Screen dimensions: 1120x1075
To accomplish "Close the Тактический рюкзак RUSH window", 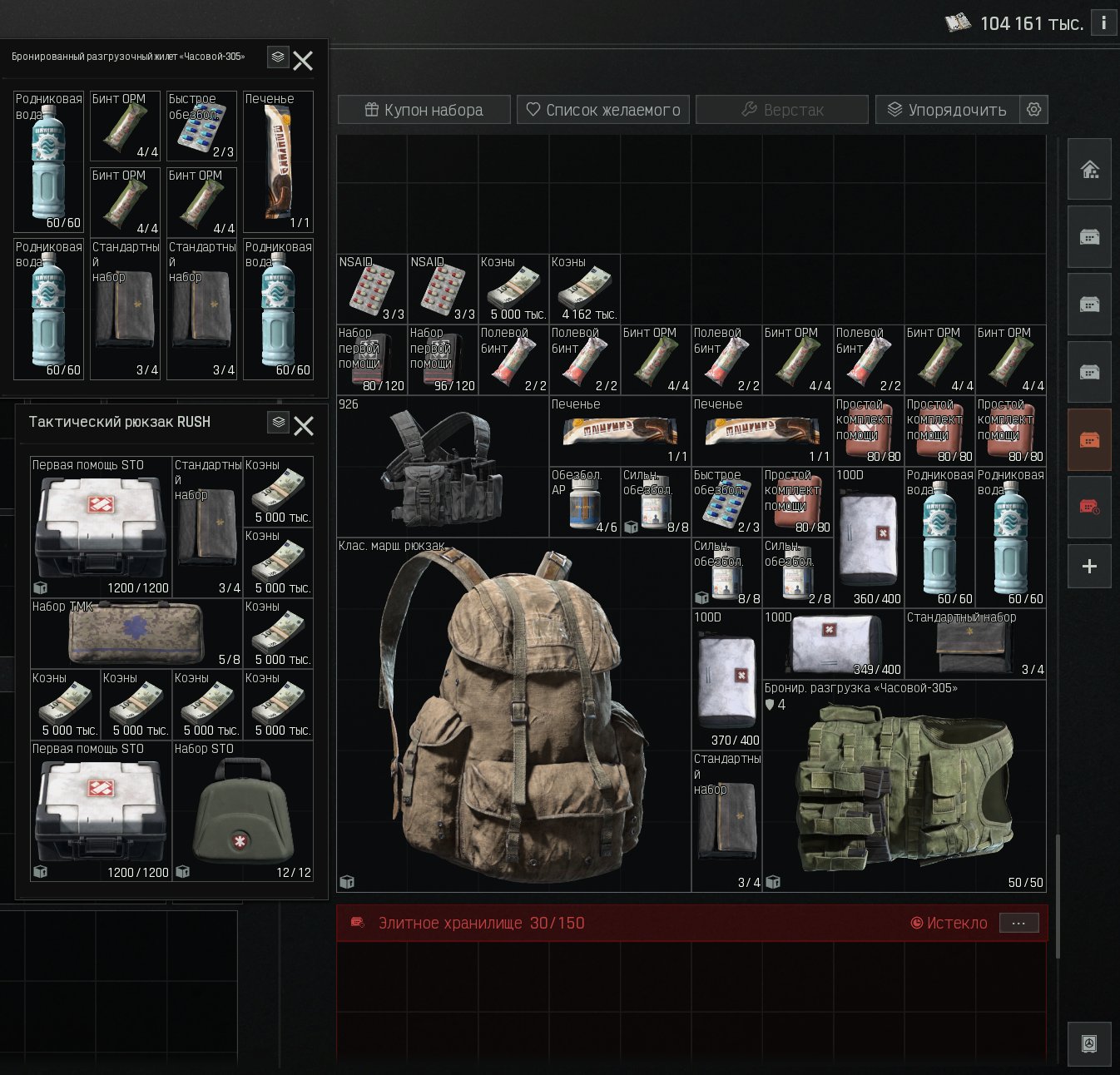I will 304,426.
